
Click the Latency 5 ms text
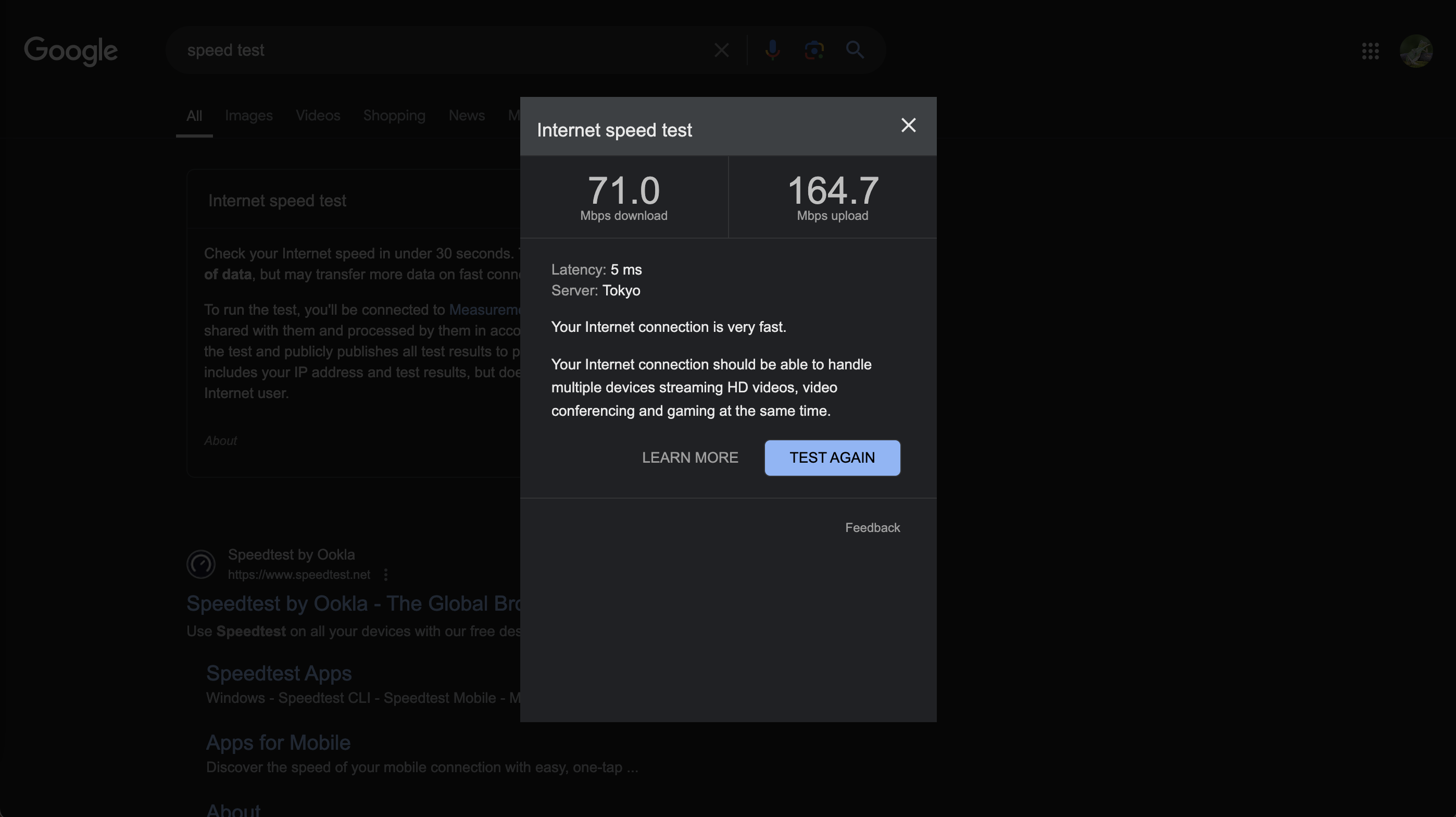click(596, 270)
